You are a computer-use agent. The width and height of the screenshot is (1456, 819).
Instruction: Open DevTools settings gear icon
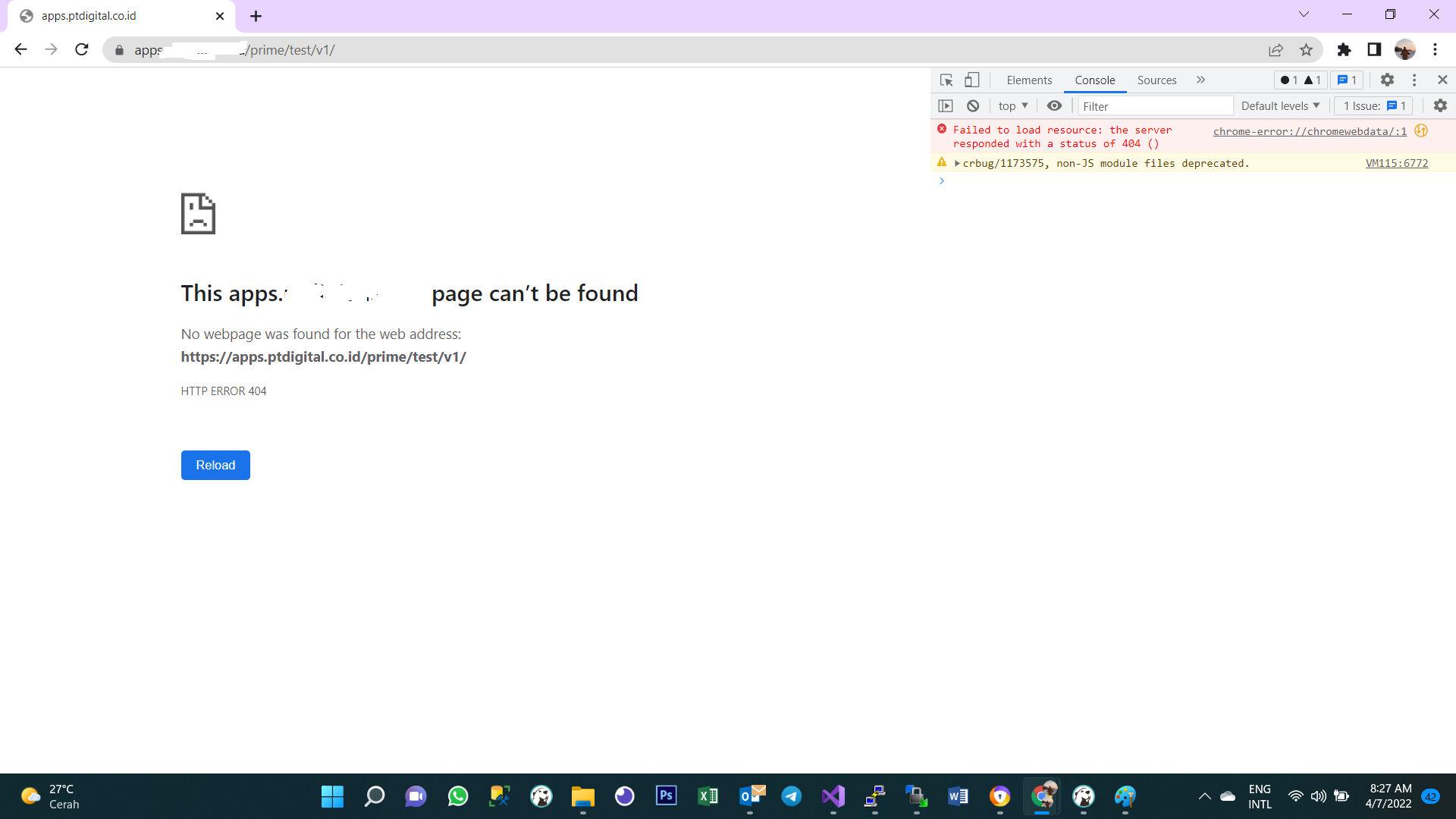(1387, 80)
